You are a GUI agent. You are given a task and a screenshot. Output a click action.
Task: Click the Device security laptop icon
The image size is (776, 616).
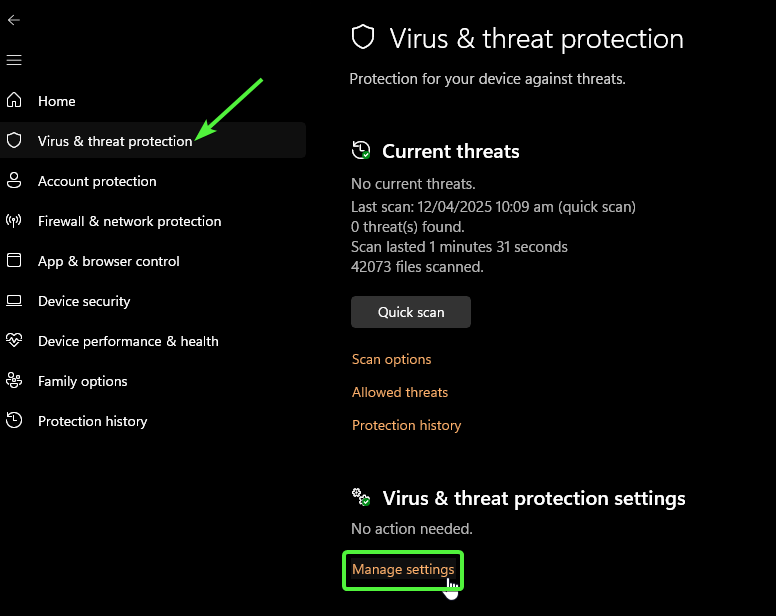coord(14,301)
